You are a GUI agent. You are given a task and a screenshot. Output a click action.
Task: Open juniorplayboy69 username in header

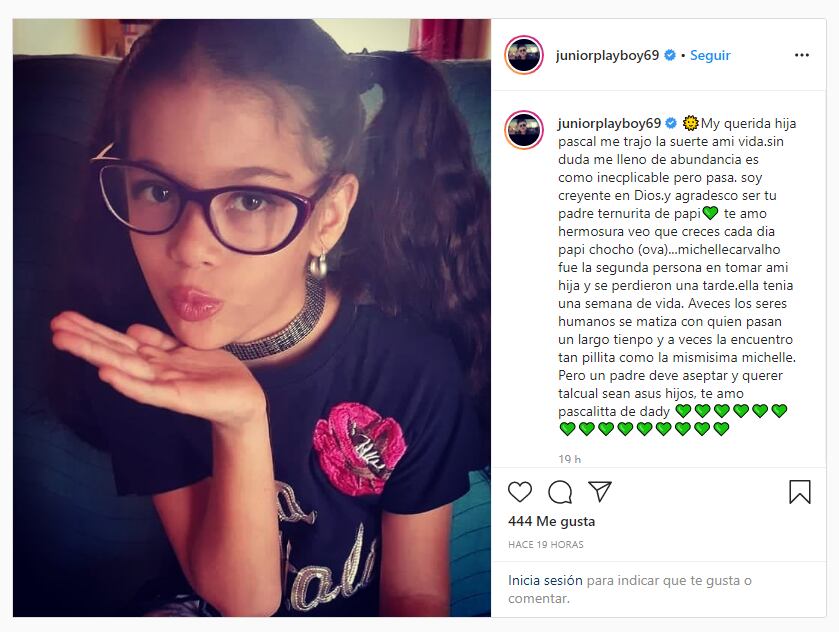pyautogui.click(x=607, y=55)
